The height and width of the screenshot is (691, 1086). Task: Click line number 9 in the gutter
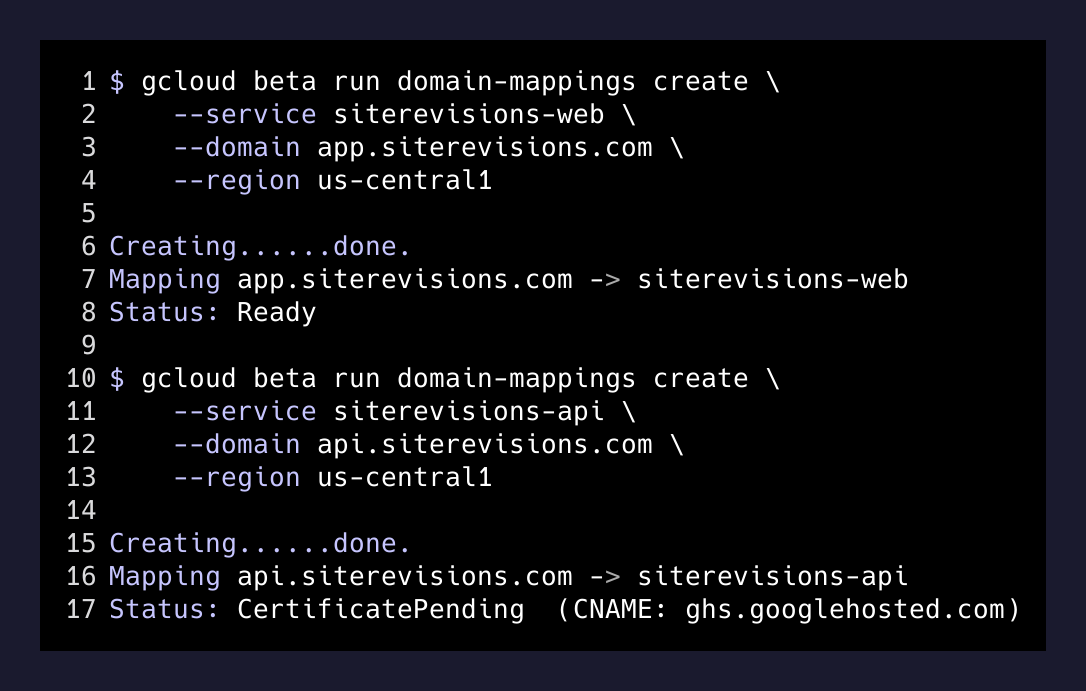pyautogui.click(x=89, y=346)
